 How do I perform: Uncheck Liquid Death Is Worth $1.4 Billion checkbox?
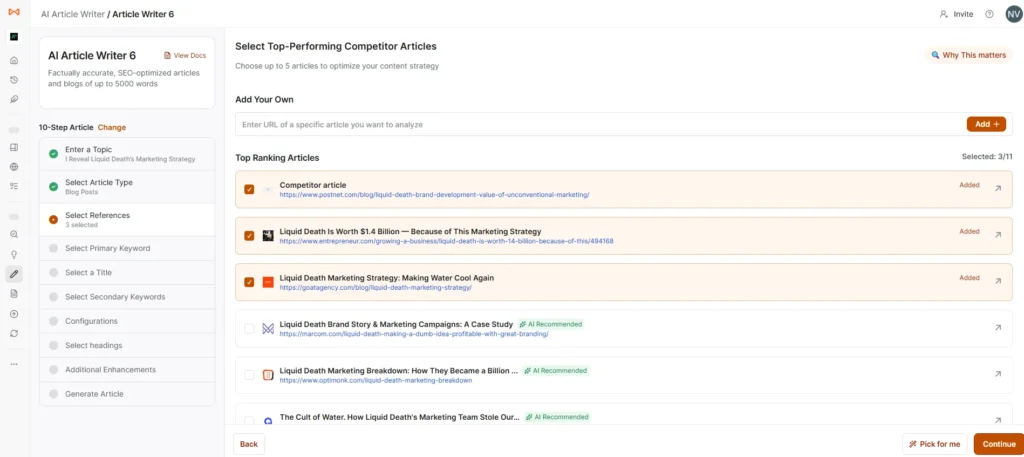click(x=249, y=236)
